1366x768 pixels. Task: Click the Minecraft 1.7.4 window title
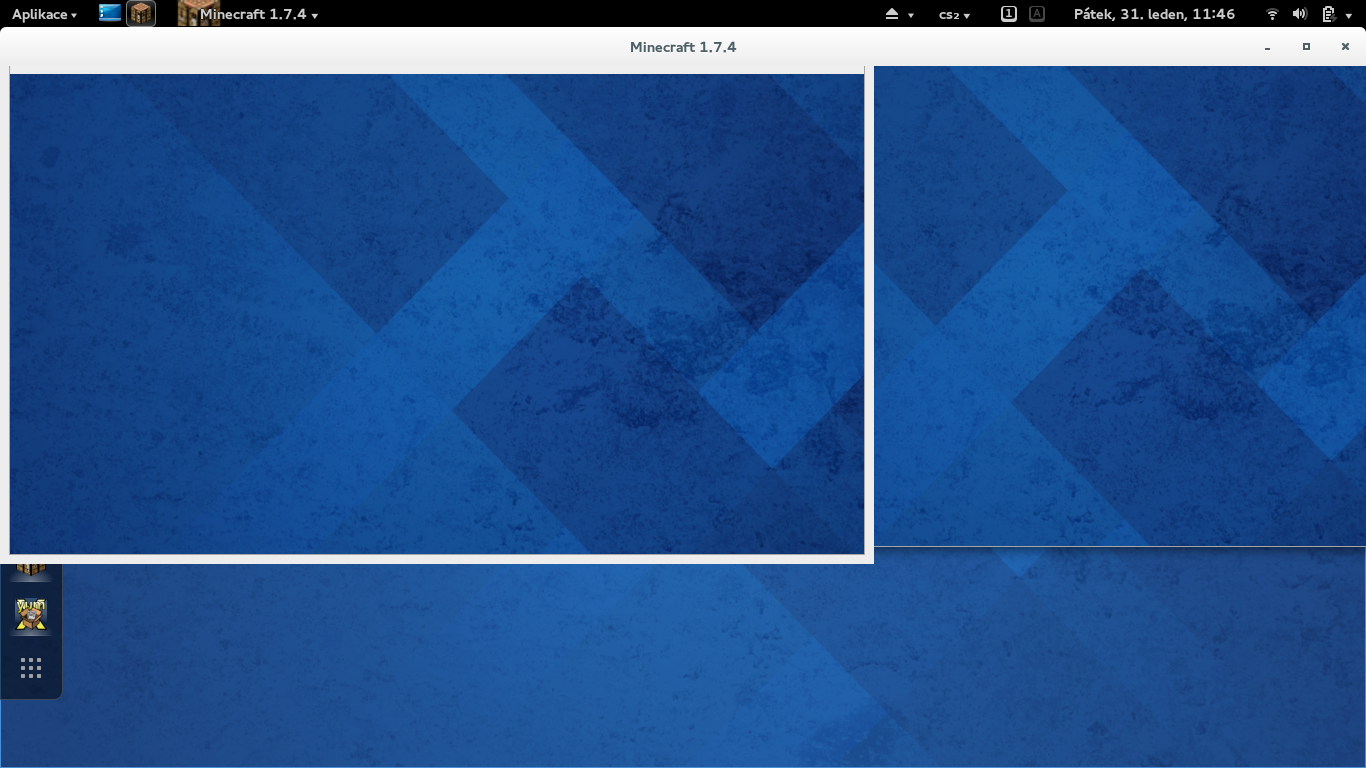683,47
